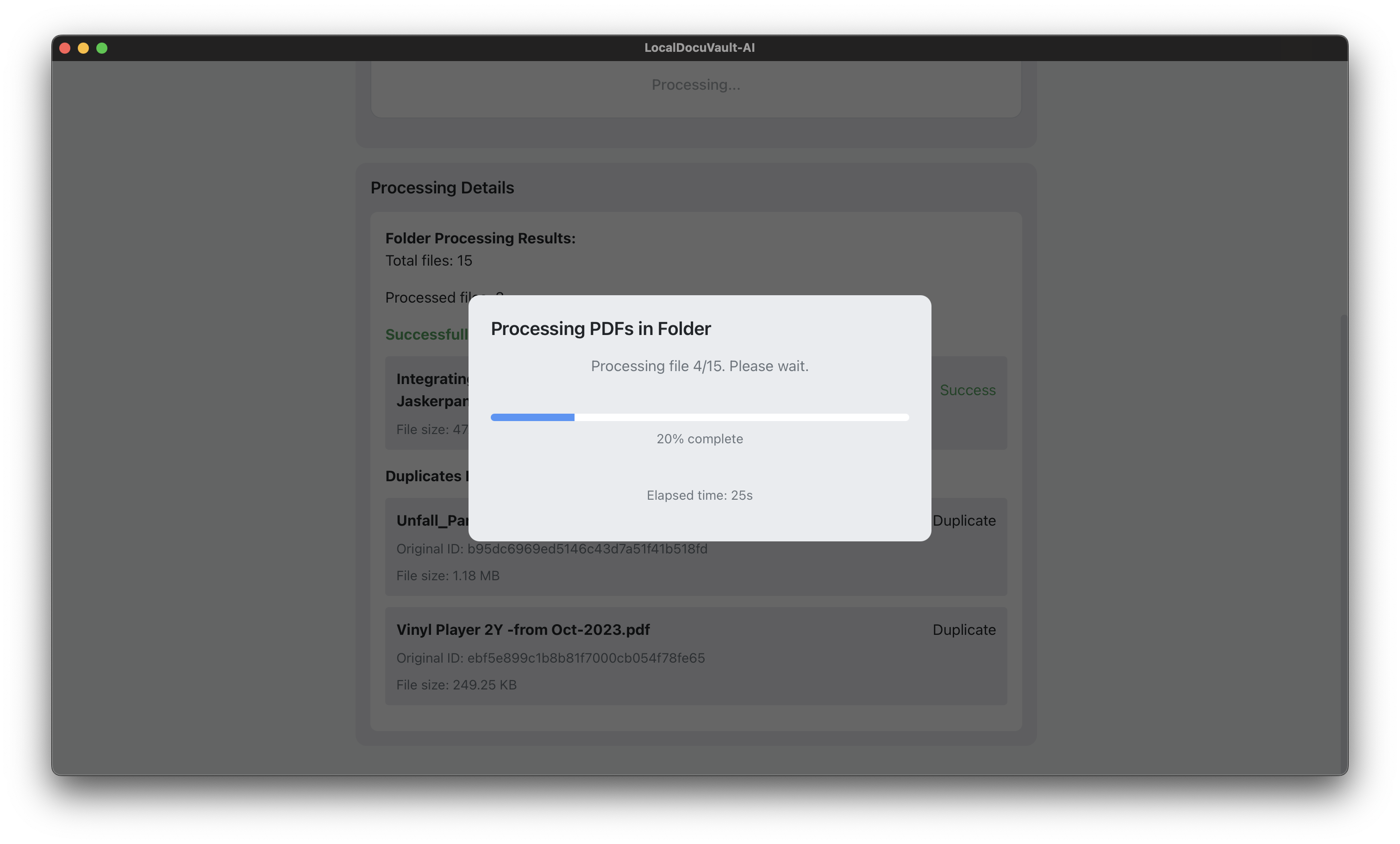This screenshot has height=844, width=1400.
Task: Close the window with the red button
Action: (x=65, y=48)
